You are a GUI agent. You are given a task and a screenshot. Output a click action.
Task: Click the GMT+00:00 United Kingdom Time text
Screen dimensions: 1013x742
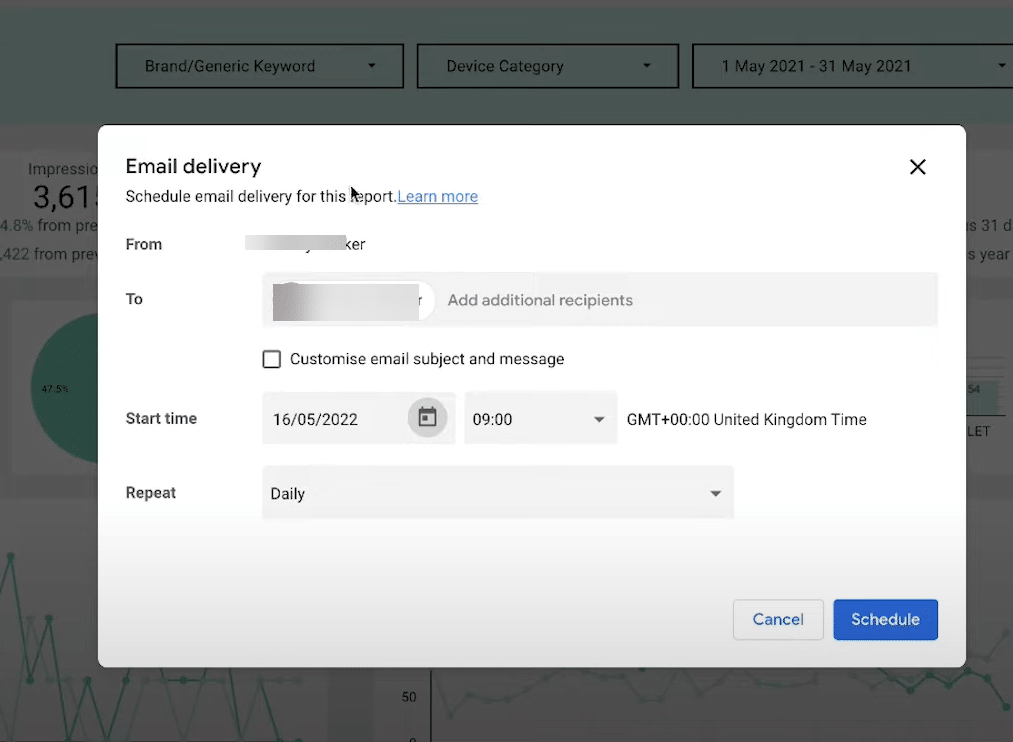click(x=746, y=419)
